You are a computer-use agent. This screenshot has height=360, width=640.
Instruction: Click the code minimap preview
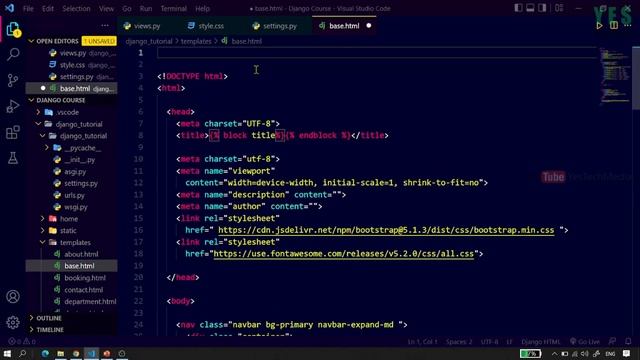(x=615, y=76)
